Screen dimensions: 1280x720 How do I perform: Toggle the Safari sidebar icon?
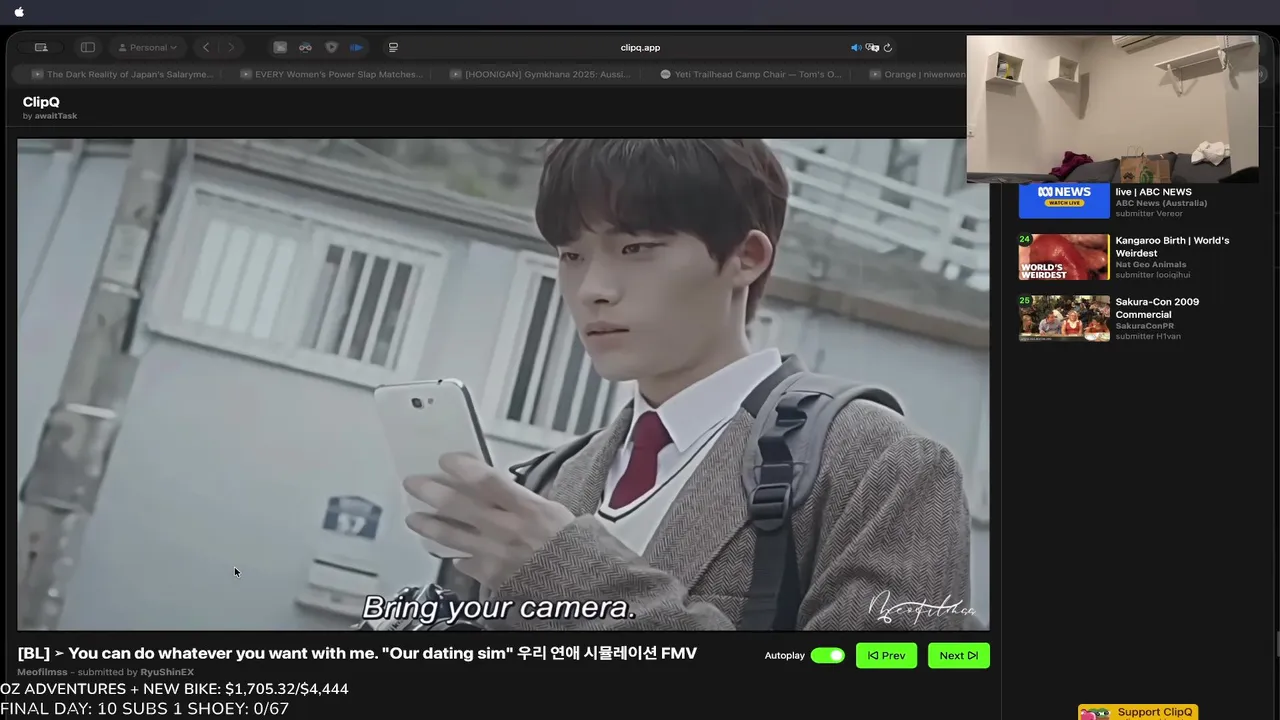pos(88,47)
